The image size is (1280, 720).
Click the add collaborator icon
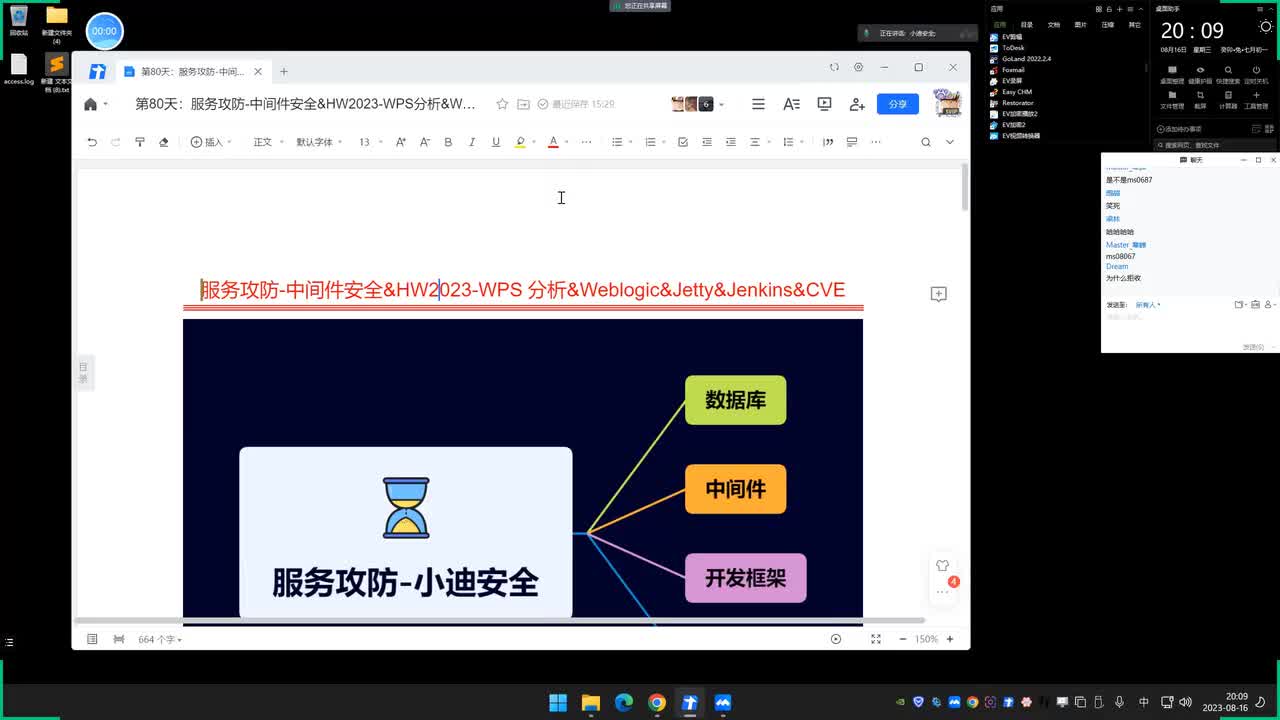pyautogui.click(x=857, y=104)
